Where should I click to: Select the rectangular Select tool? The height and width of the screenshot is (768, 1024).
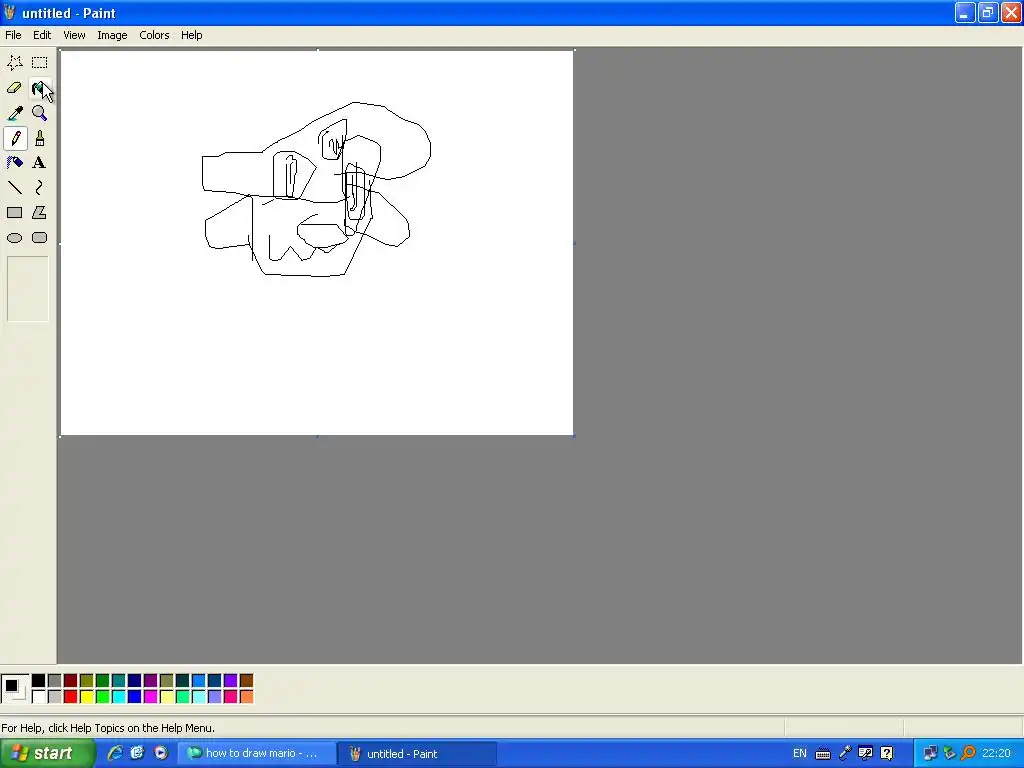point(40,63)
